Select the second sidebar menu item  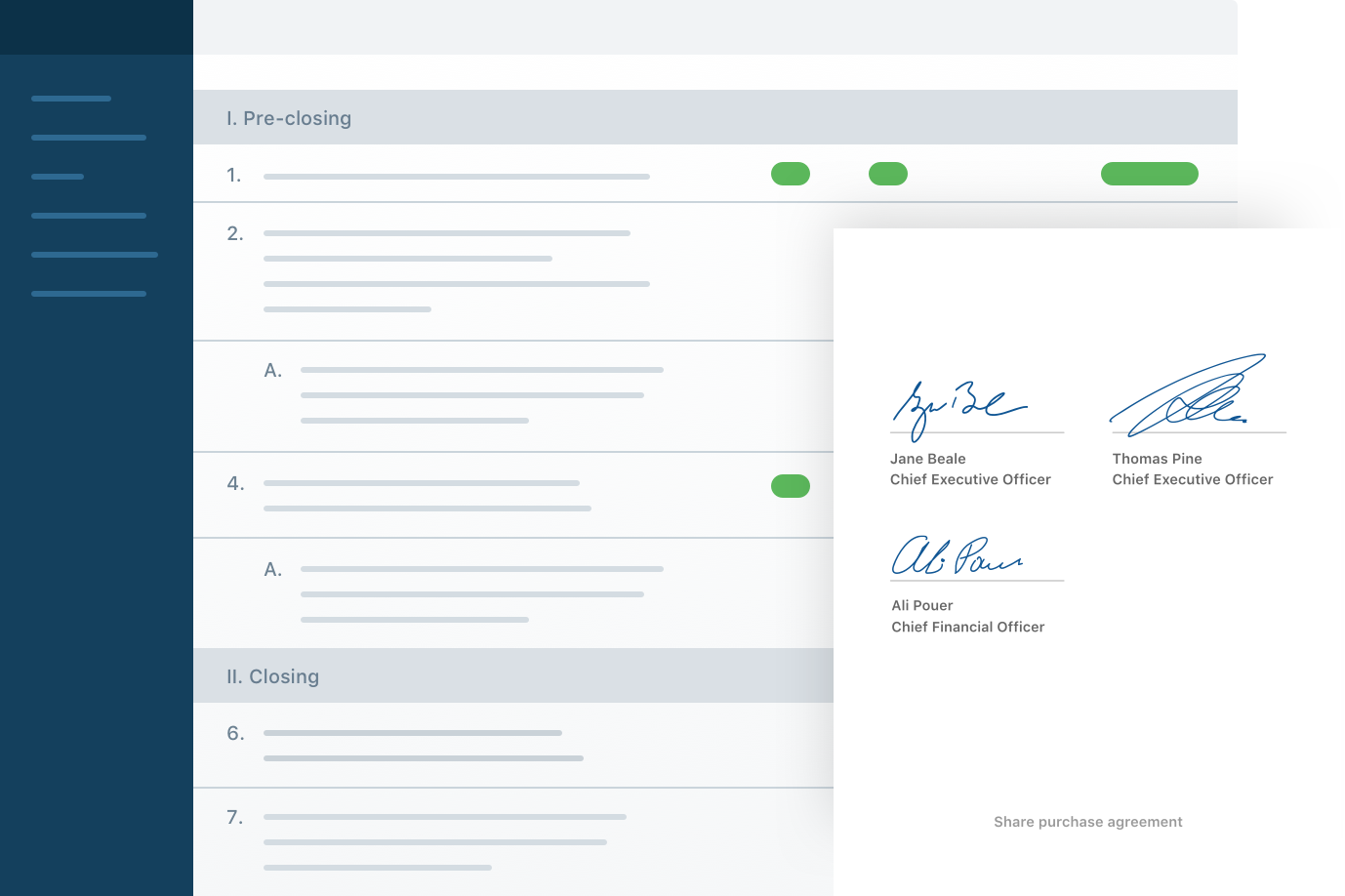click(89, 138)
